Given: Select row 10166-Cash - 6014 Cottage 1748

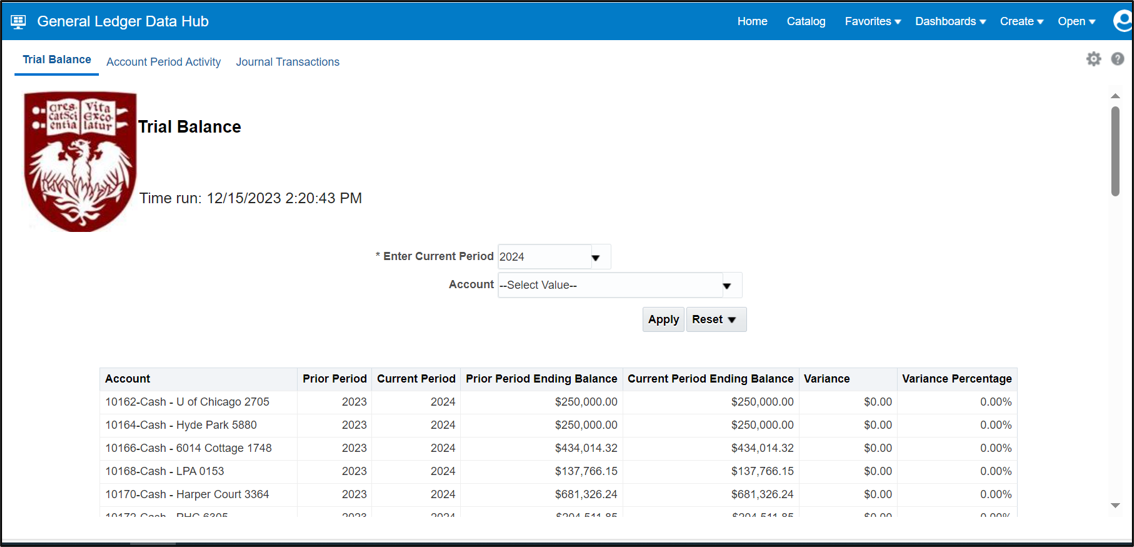Looking at the screenshot, I should [x=558, y=448].
